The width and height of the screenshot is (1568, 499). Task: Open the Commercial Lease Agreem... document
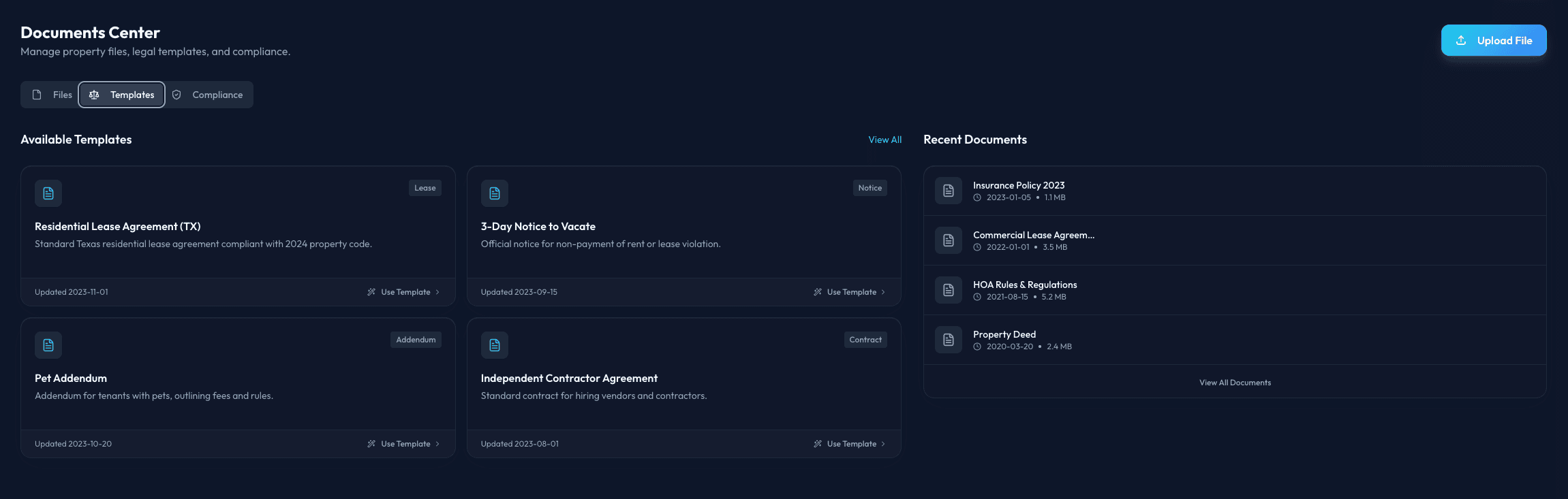tap(1235, 240)
